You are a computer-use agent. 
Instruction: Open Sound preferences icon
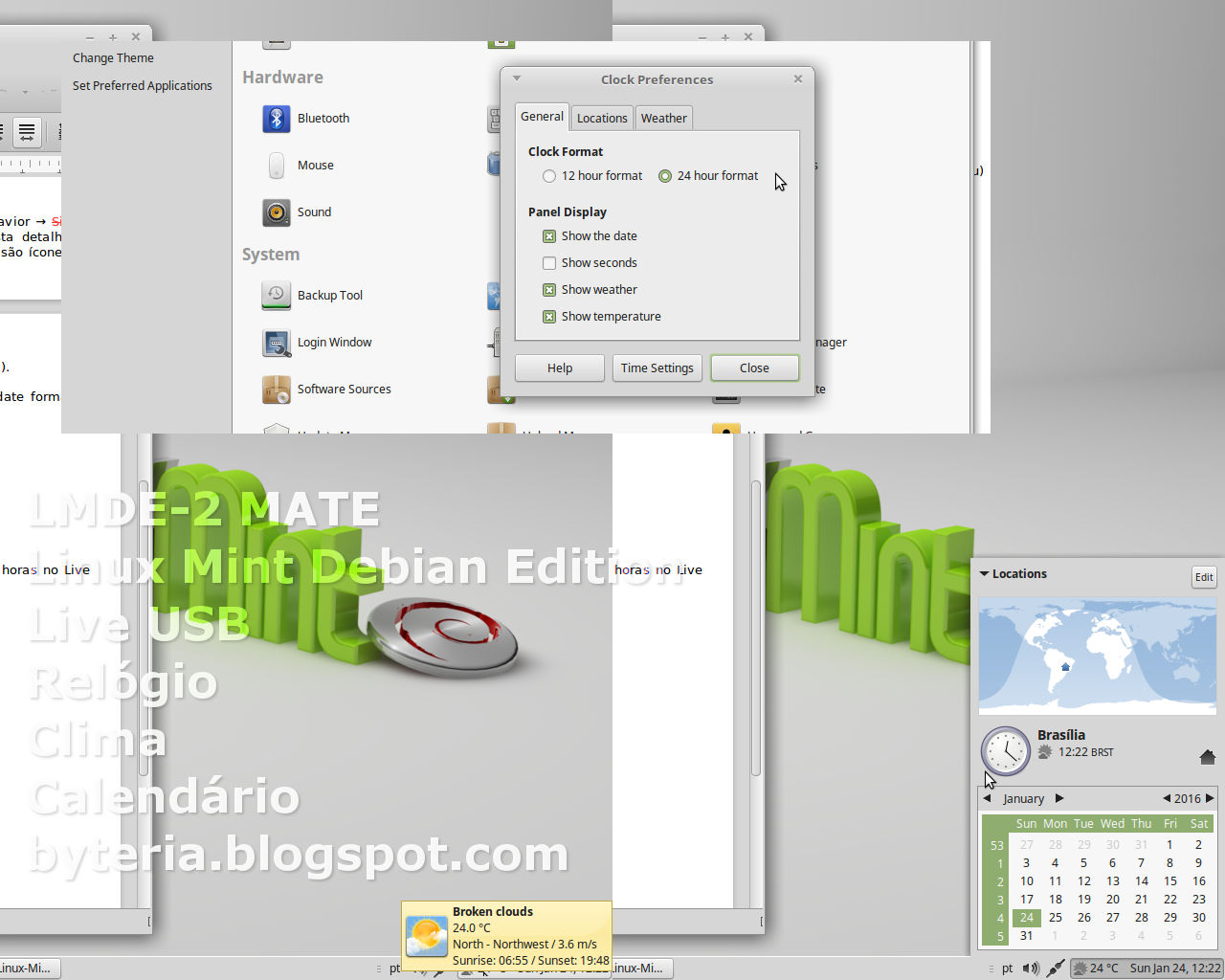coord(276,212)
